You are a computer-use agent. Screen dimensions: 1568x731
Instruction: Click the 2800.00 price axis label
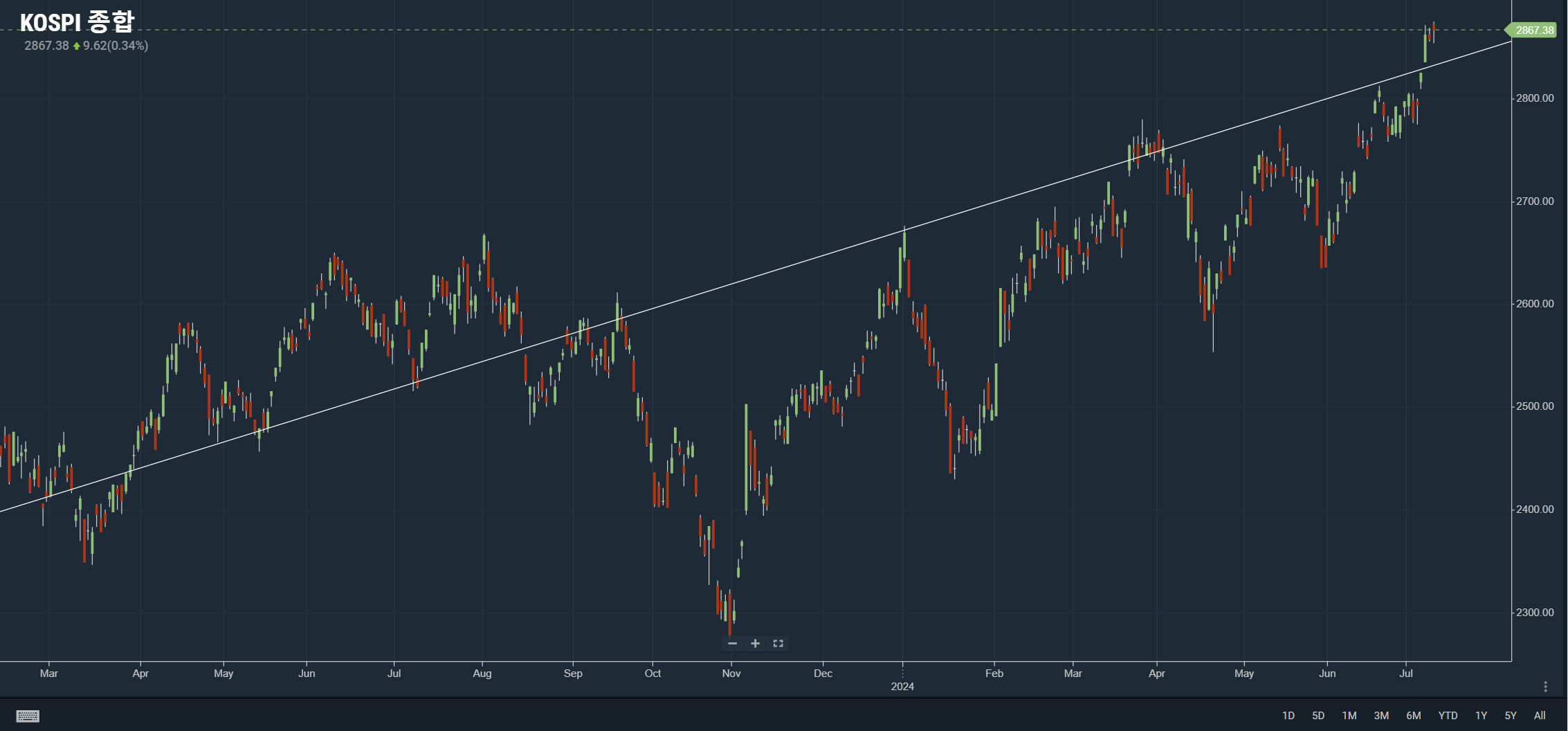[x=1535, y=98]
